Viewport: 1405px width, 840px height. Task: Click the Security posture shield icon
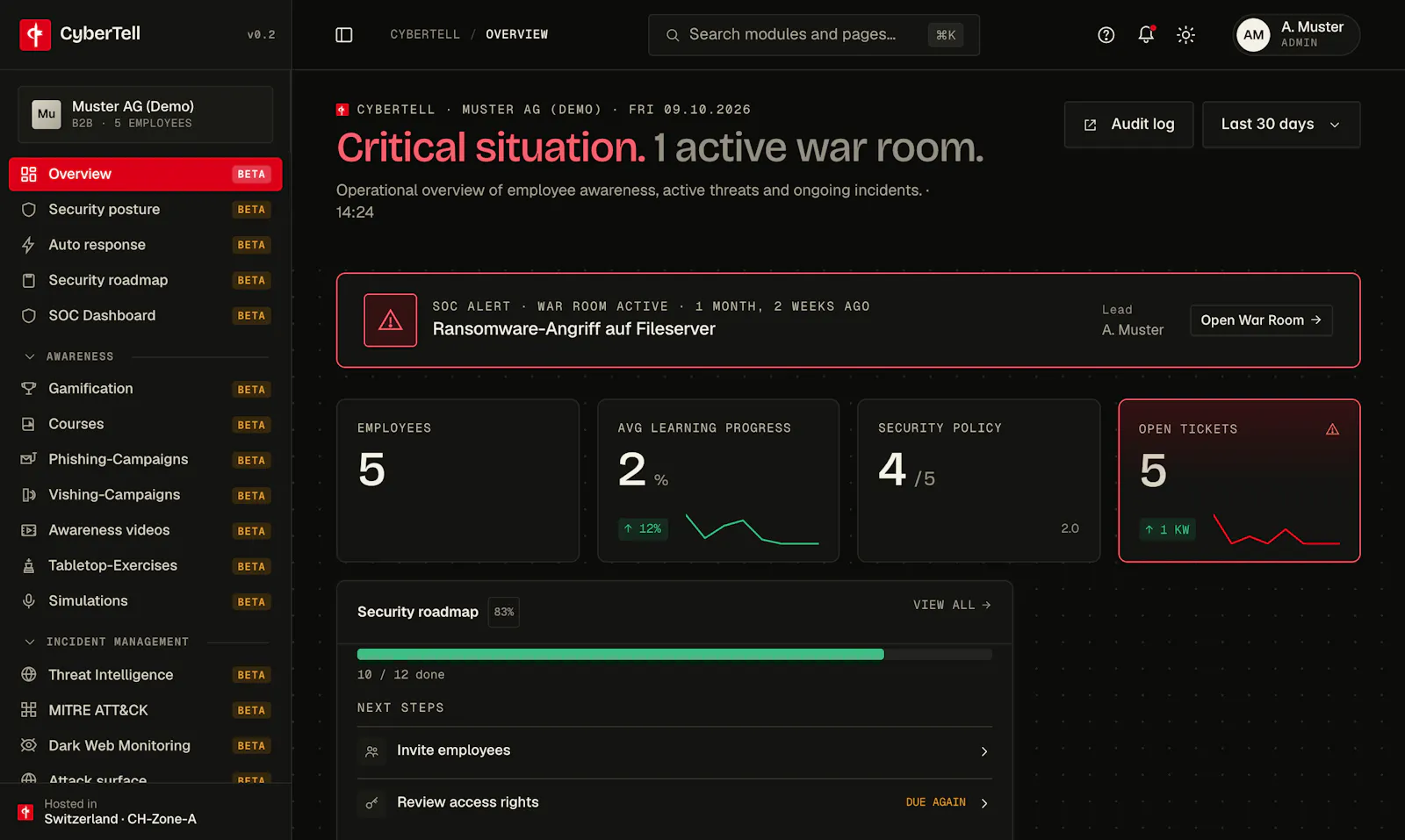[x=29, y=210]
